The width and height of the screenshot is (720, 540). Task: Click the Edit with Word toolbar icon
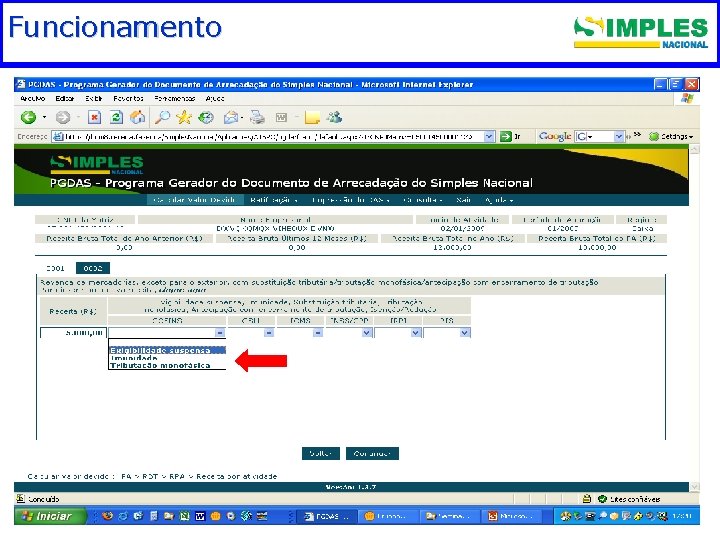point(281,118)
